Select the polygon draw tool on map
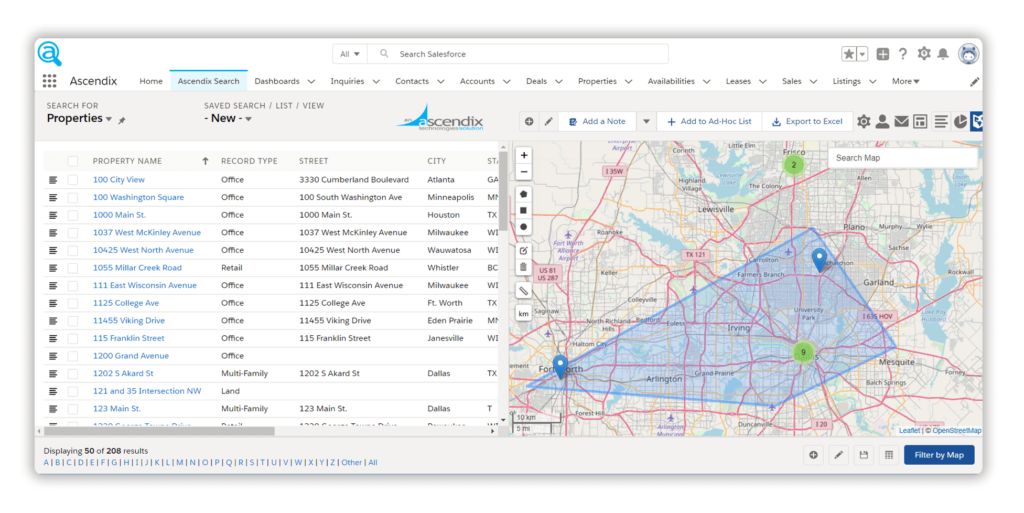This screenshot has height=513, width=1024. (x=524, y=194)
